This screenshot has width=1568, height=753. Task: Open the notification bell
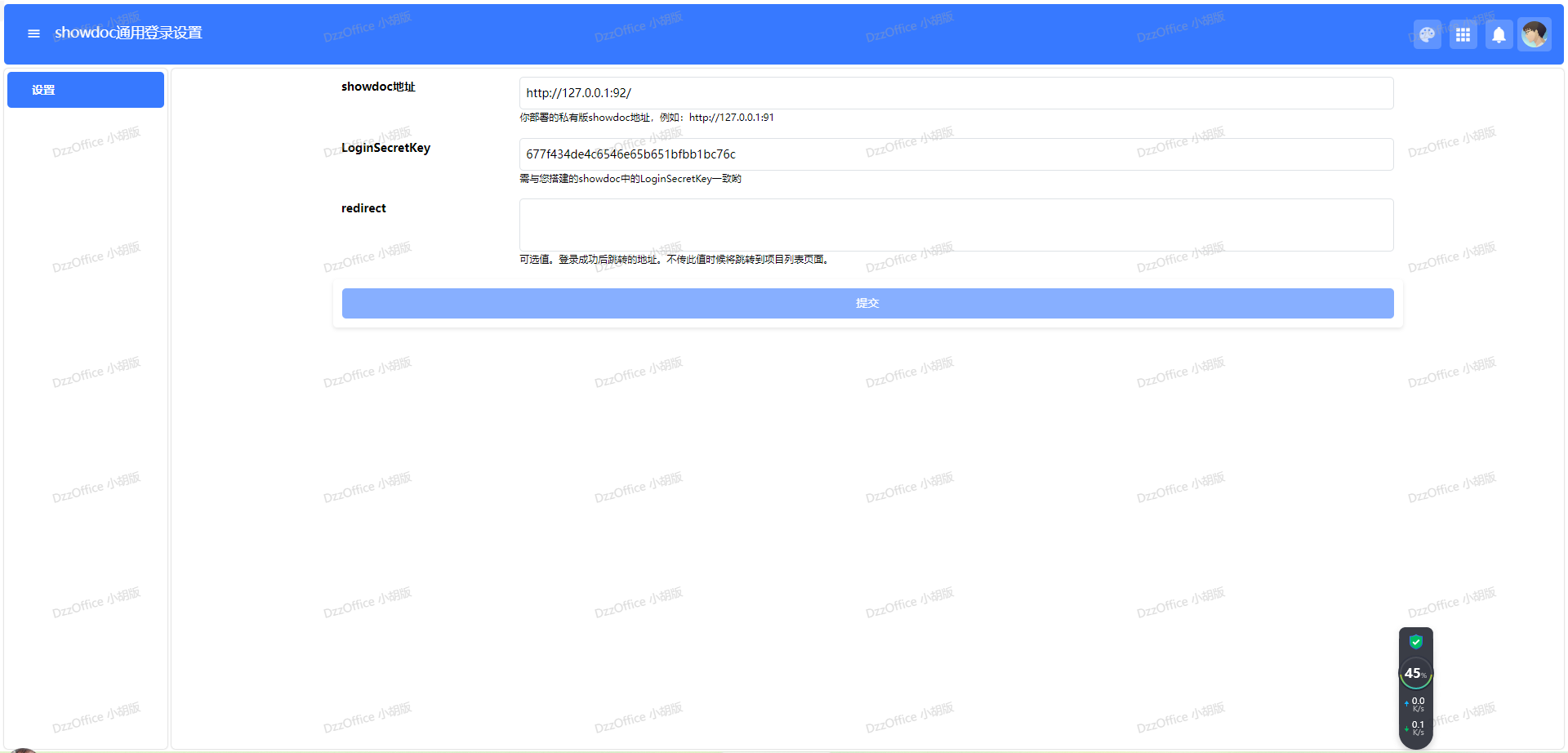(x=1499, y=34)
